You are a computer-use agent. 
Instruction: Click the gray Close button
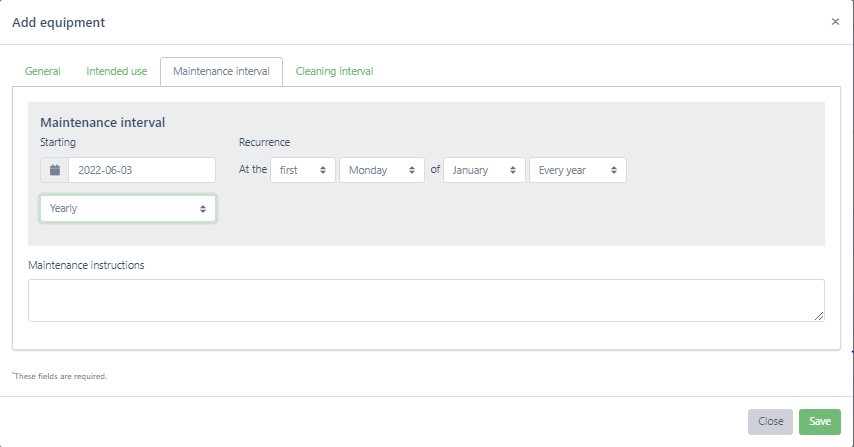[770, 422]
